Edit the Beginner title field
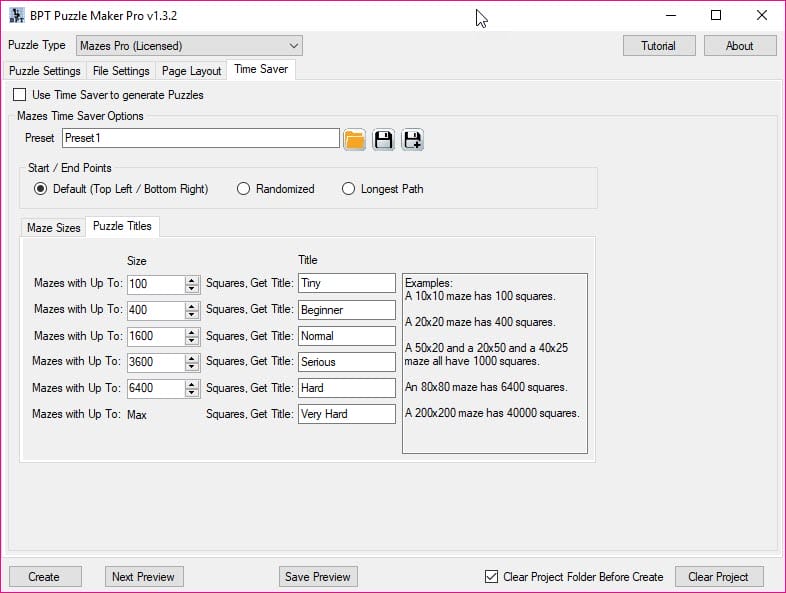 tap(346, 310)
